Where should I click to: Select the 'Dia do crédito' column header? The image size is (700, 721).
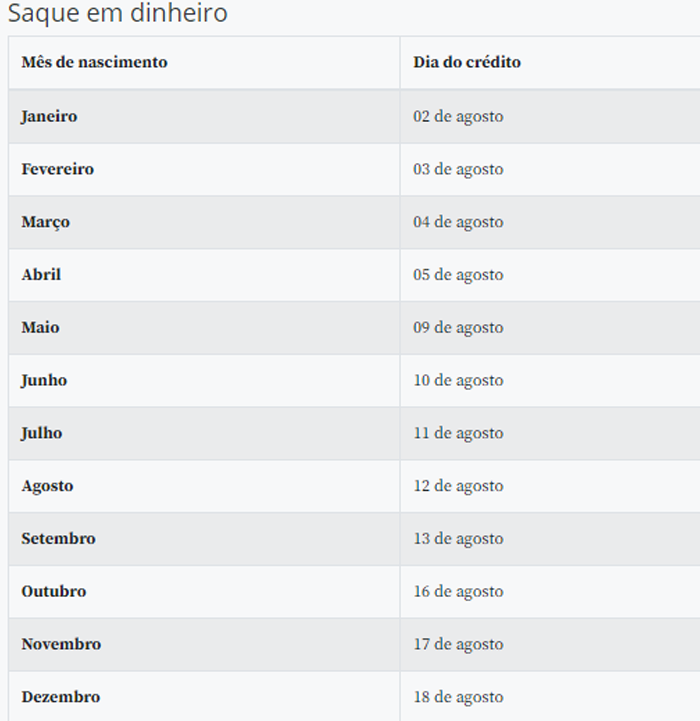[467, 62]
